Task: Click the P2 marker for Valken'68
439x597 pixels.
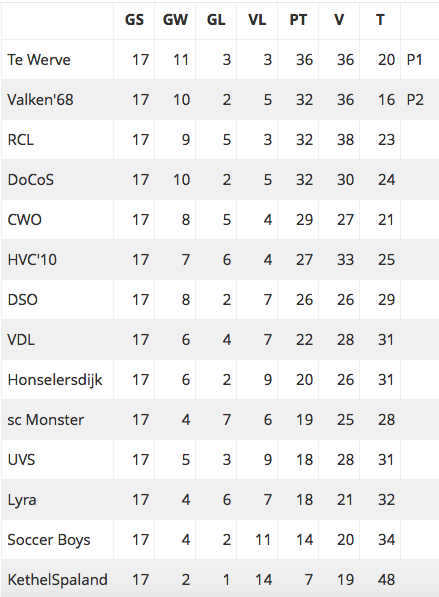Action: pyautogui.click(x=415, y=100)
